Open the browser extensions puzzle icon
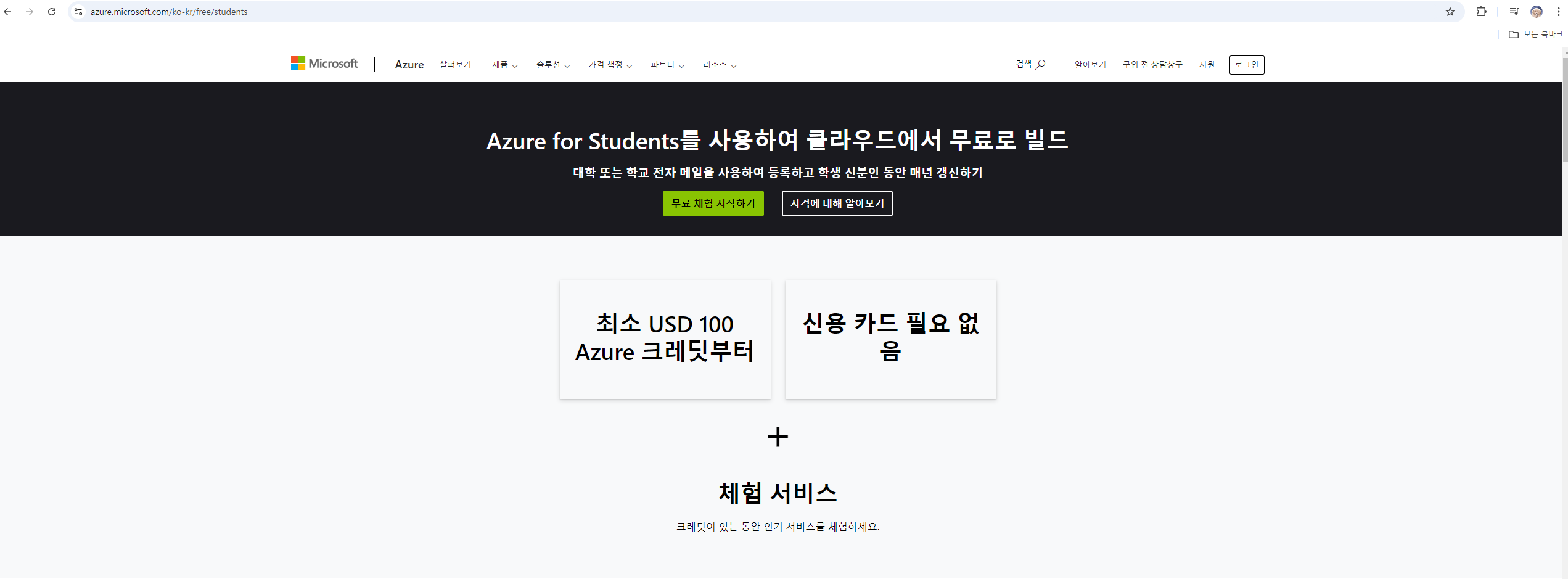Screen dimensions: 1568x579 1481,12
